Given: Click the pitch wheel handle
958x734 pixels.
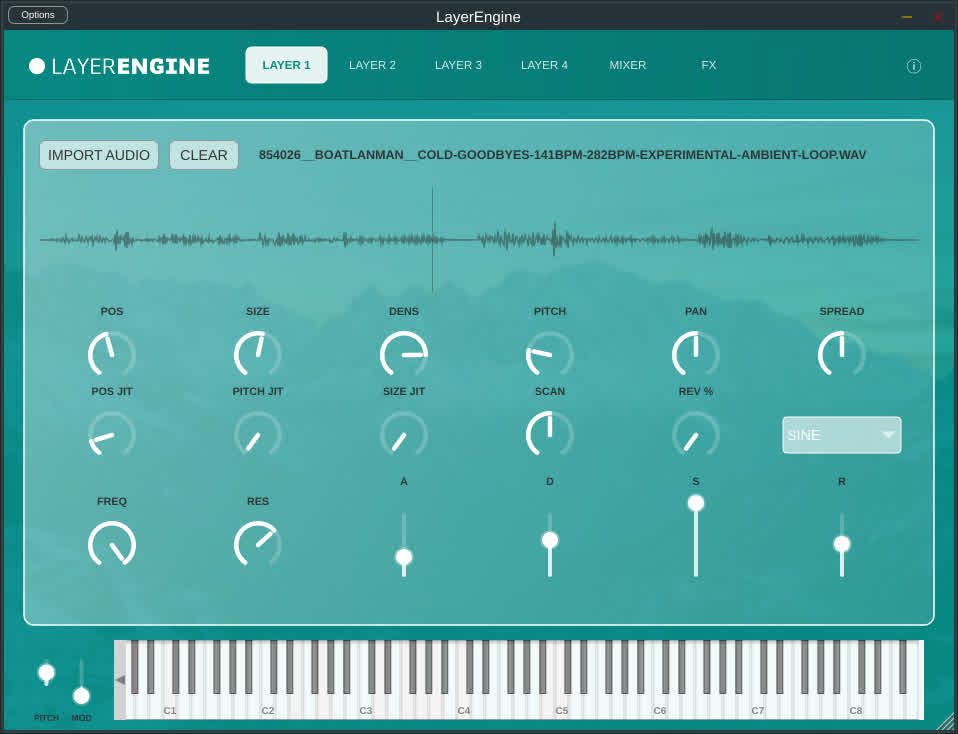Looking at the screenshot, I should pyautogui.click(x=46, y=673).
